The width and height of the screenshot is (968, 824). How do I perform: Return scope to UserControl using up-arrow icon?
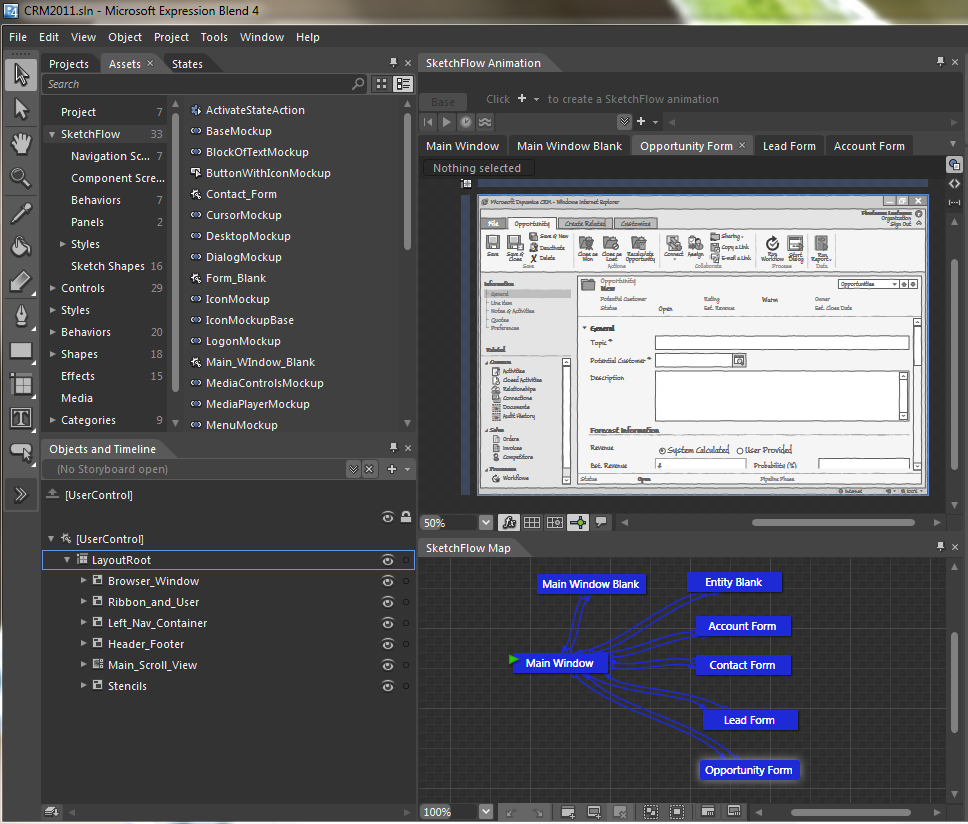click(x=53, y=494)
